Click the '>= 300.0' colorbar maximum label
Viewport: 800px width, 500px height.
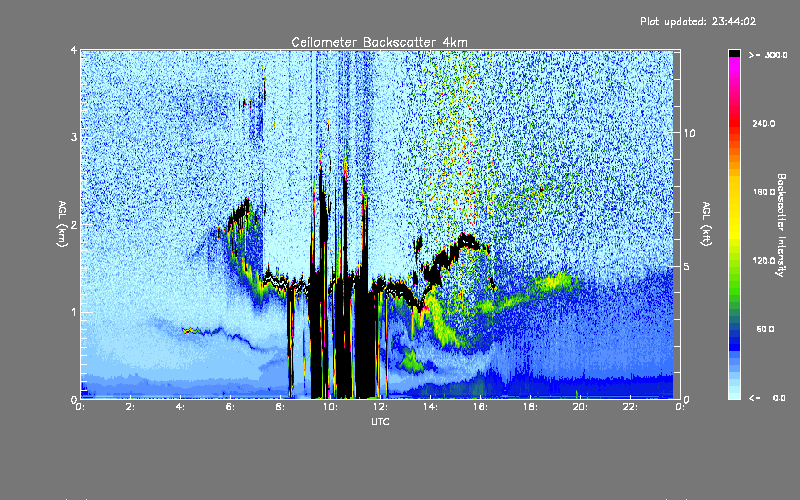click(768, 55)
